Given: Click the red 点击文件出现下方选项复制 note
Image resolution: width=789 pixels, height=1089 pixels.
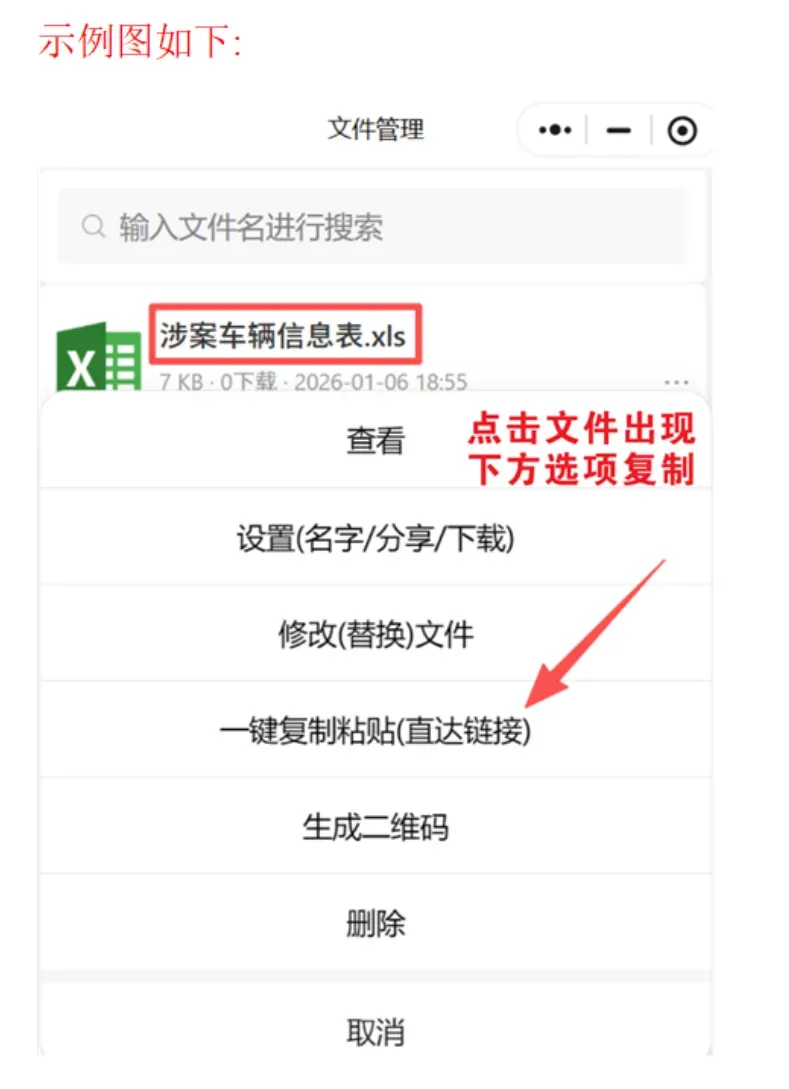Looking at the screenshot, I should pyautogui.click(x=581, y=448).
